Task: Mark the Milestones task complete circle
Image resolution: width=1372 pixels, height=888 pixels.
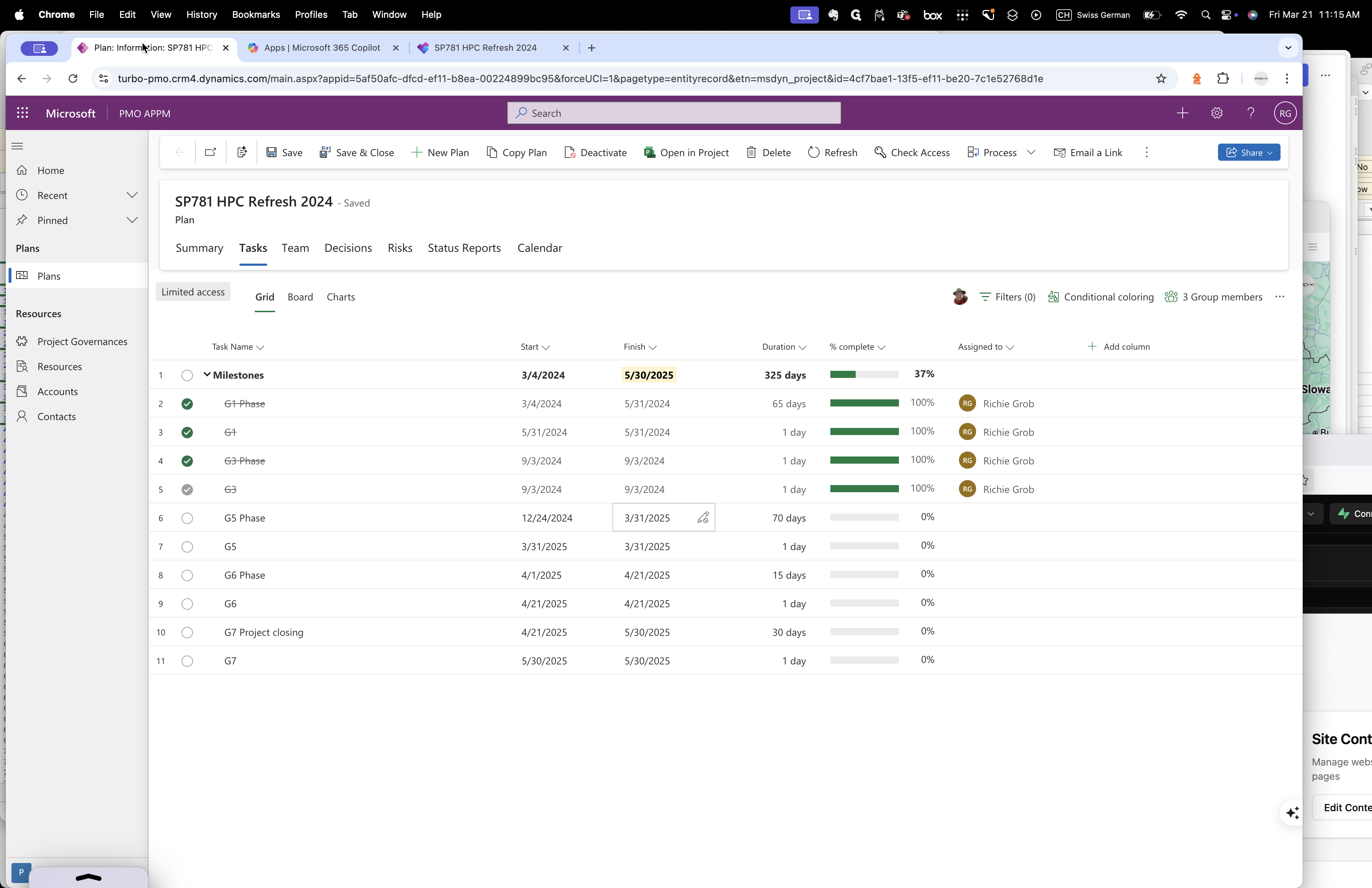Action: pos(187,375)
